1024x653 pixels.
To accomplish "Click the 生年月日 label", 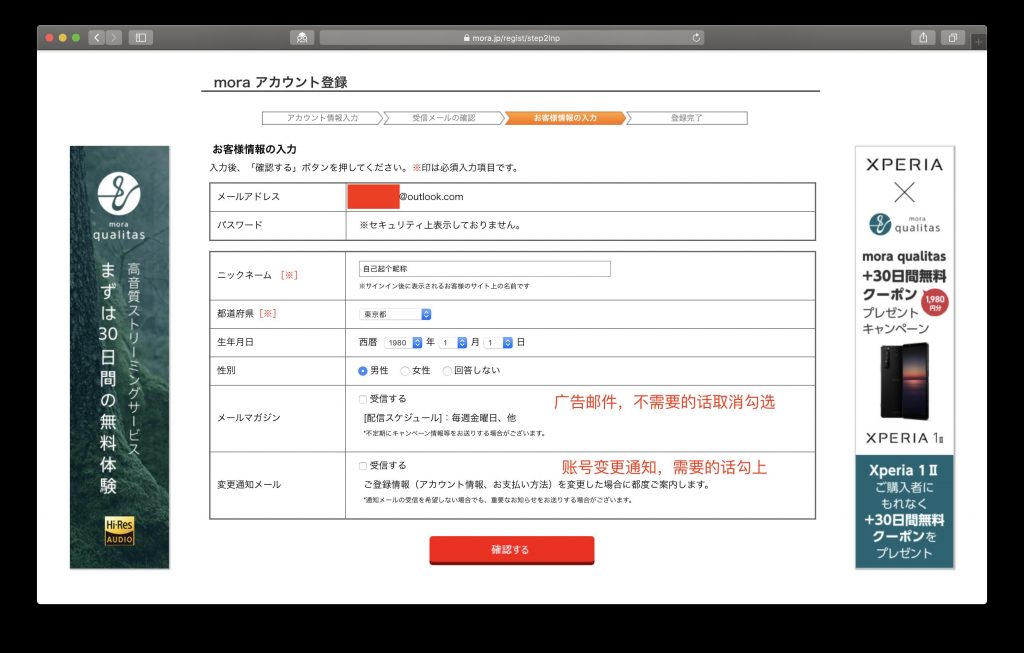I will point(235,342).
